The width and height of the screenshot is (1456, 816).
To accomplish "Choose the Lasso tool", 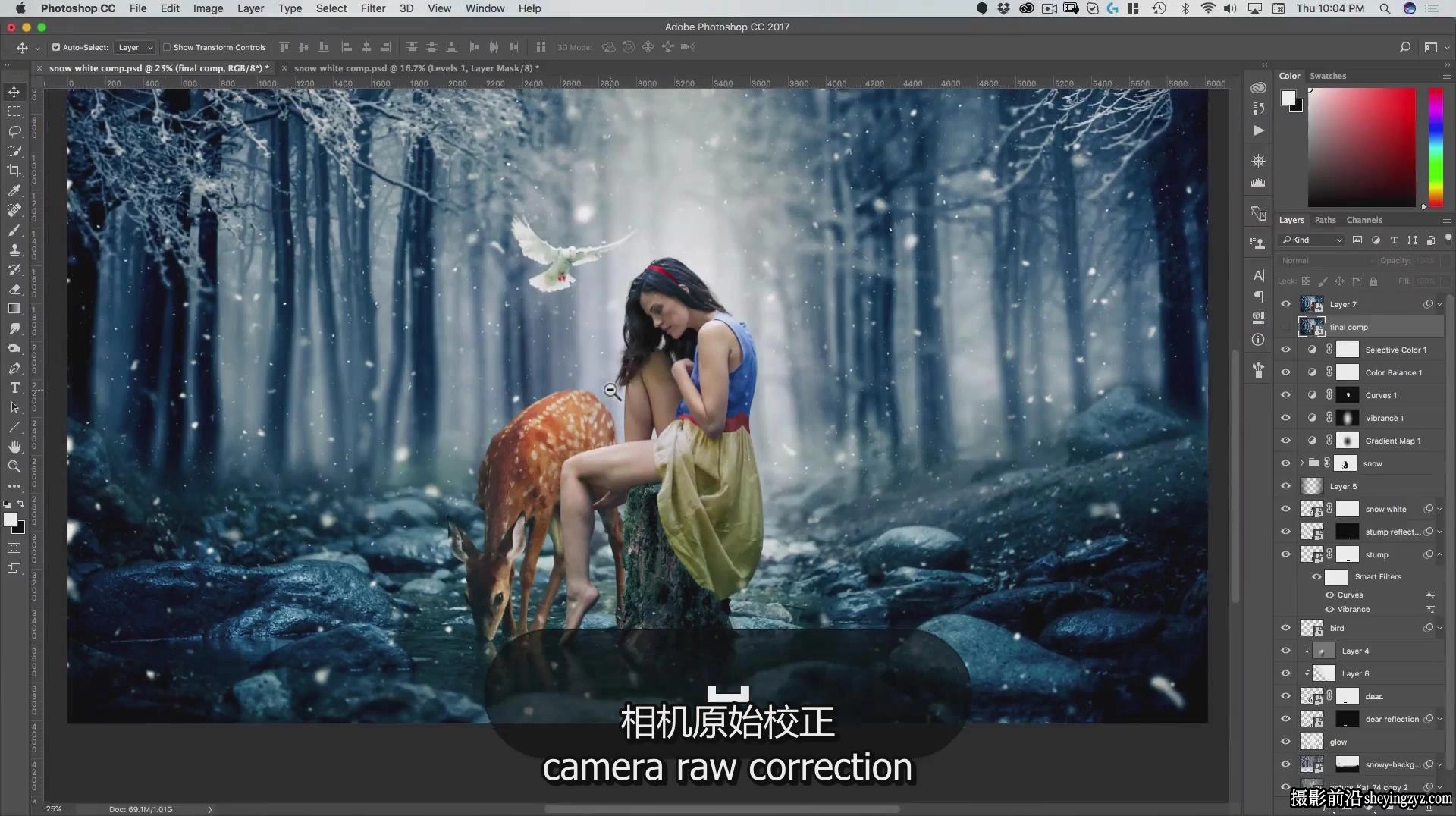I will [14, 131].
